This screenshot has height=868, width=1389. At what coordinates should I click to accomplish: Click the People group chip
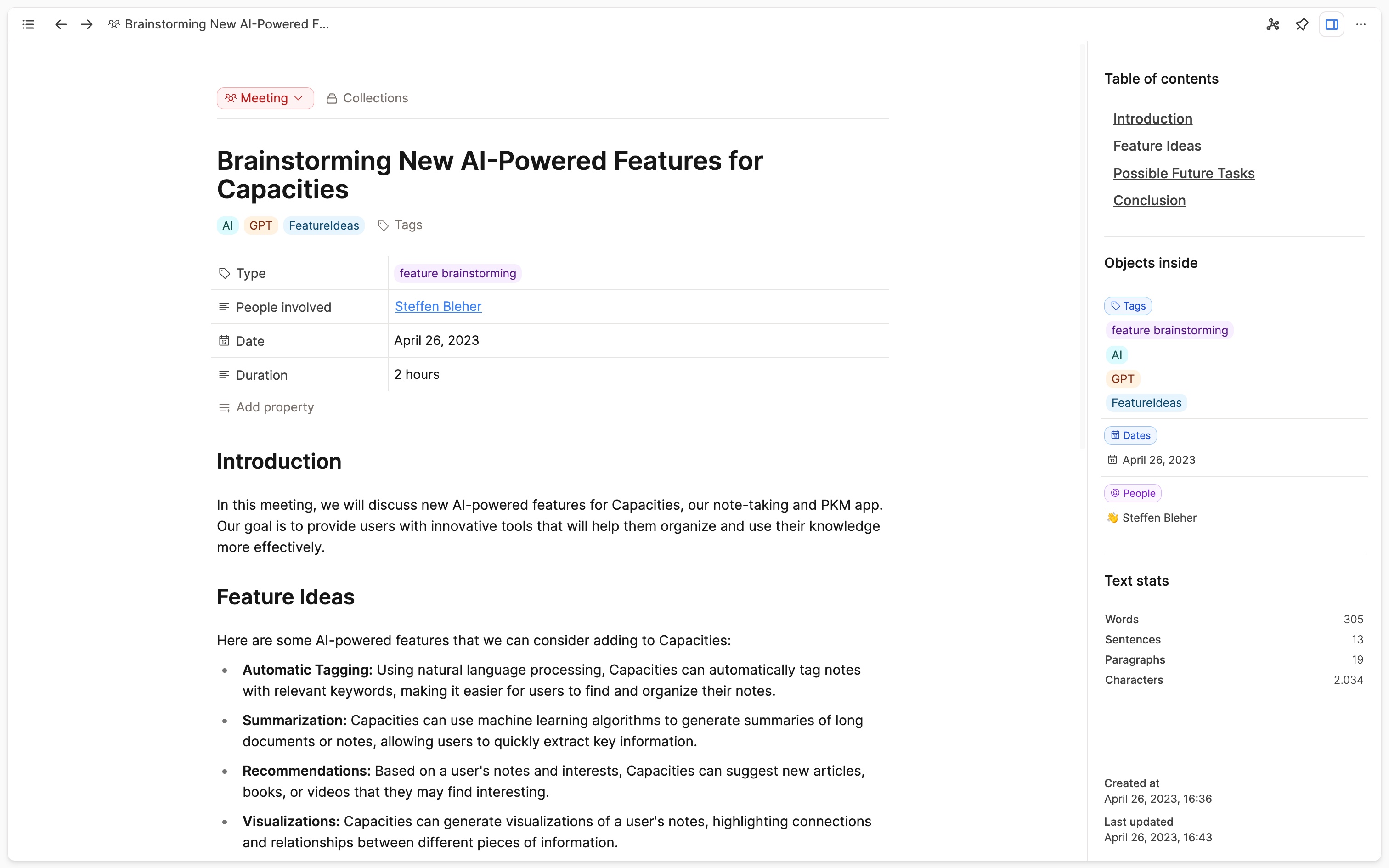click(x=1132, y=493)
